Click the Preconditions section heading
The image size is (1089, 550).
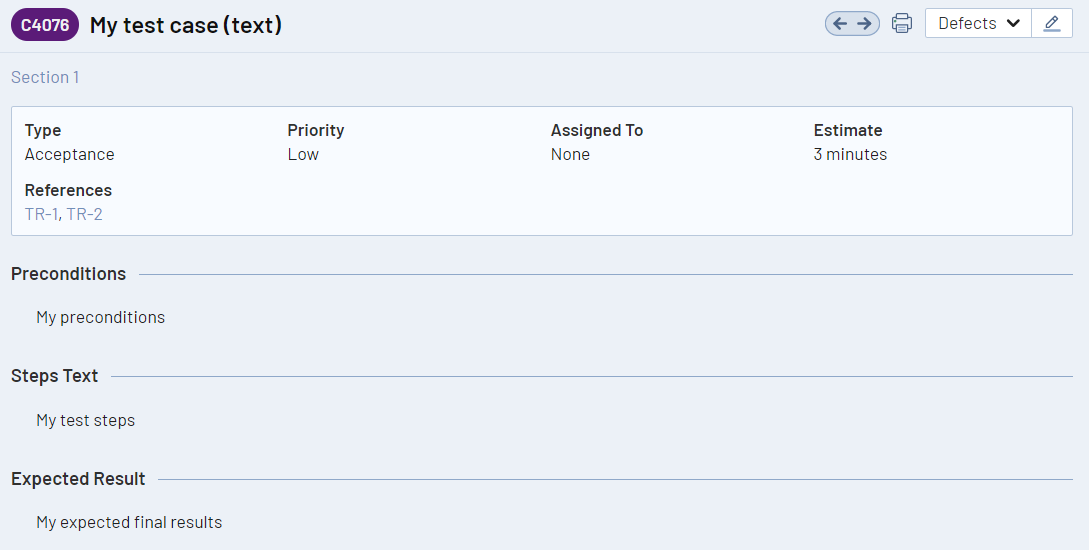tap(69, 274)
